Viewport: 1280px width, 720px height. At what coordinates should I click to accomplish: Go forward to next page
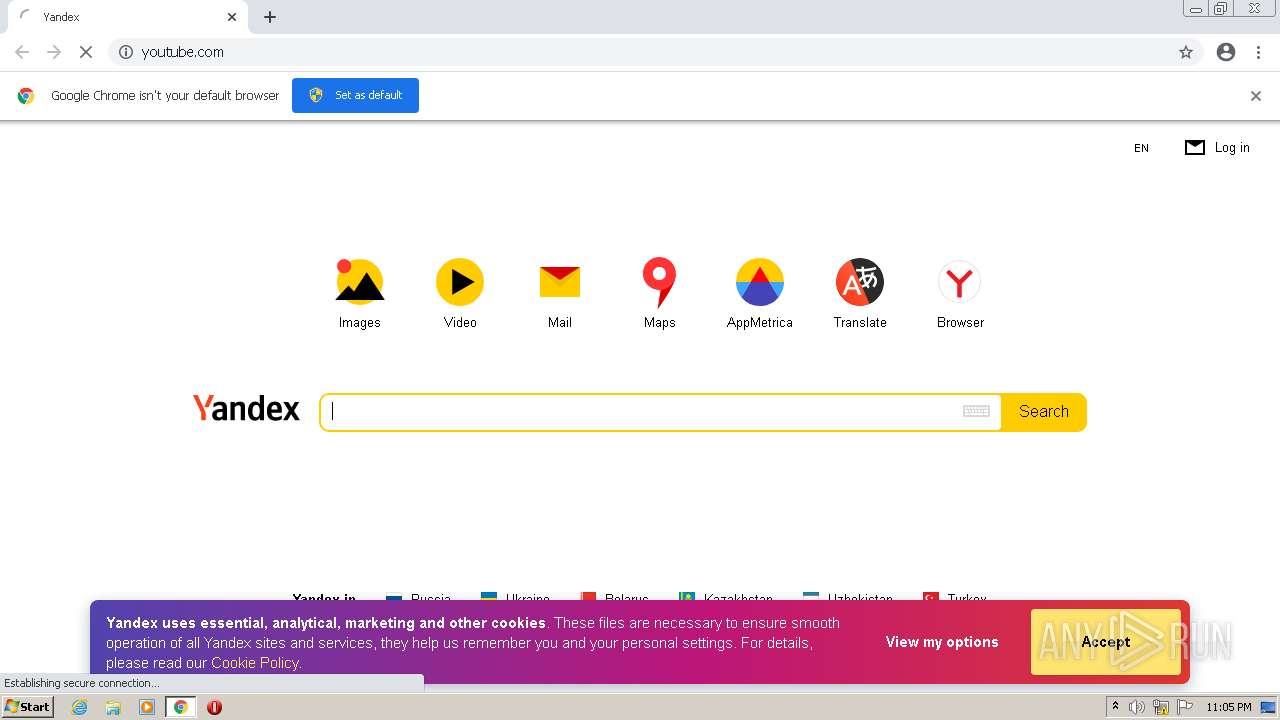[54, 52]
